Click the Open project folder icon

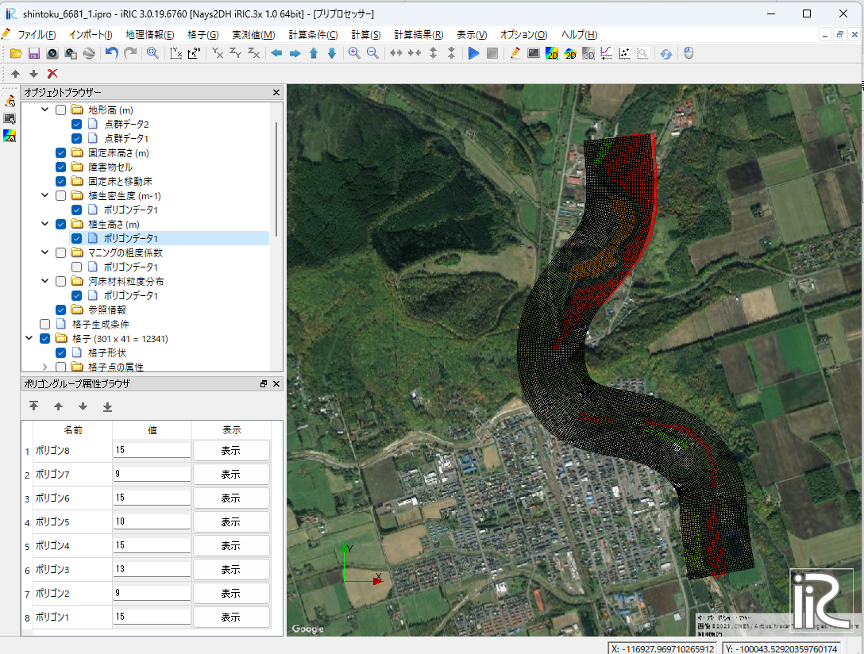click(x=16, y=53)
